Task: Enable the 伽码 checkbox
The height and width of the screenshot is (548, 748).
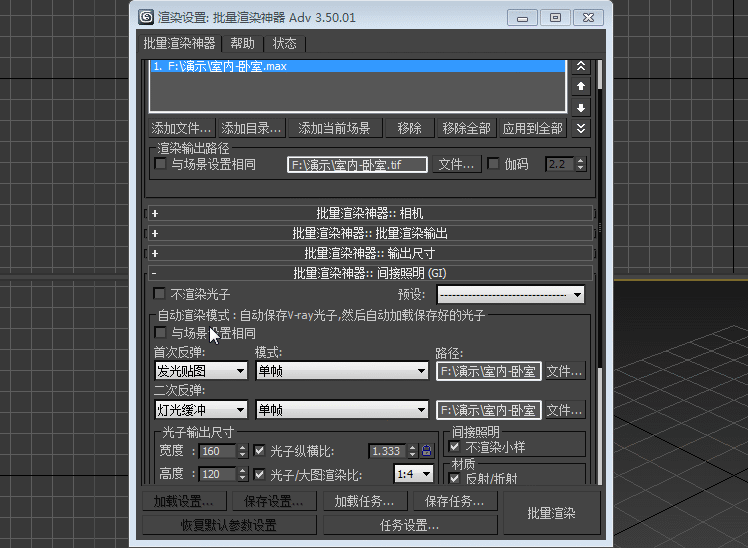Action: pyautogui.click(x=493, y=164)
